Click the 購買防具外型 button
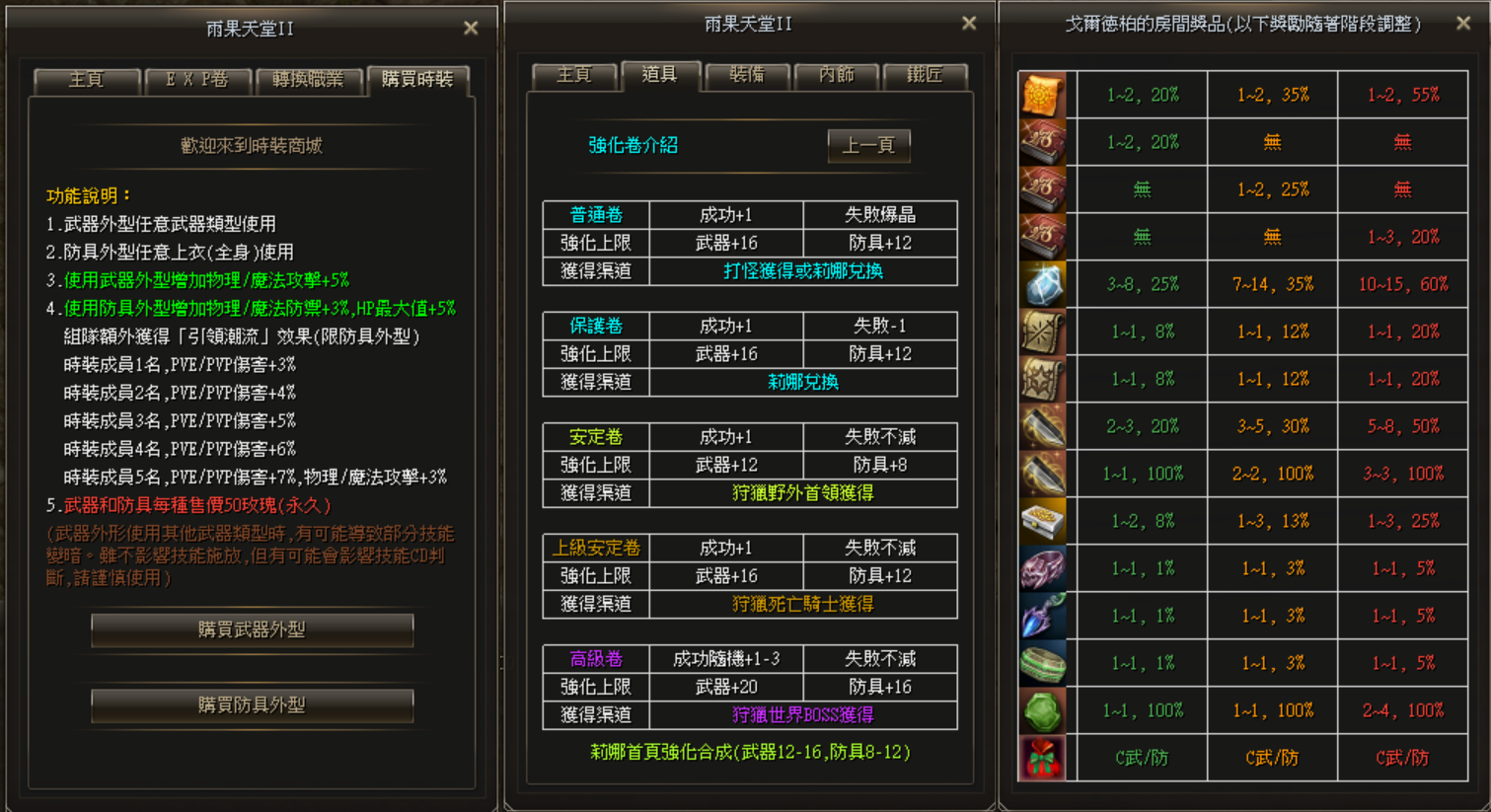The height and width of the screenshot is (812, 1491). (252, 704)
